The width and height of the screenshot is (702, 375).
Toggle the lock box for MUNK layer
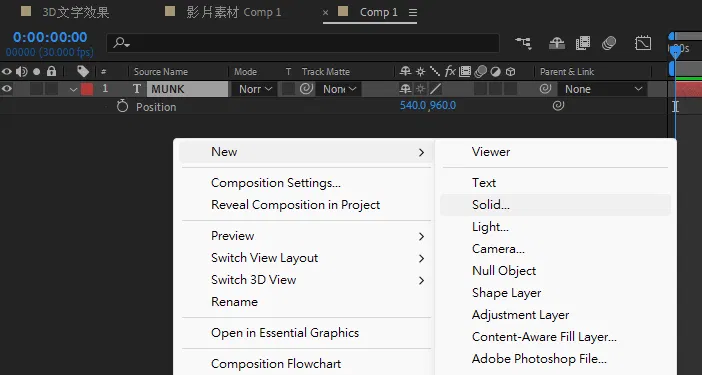click(51, 89)
